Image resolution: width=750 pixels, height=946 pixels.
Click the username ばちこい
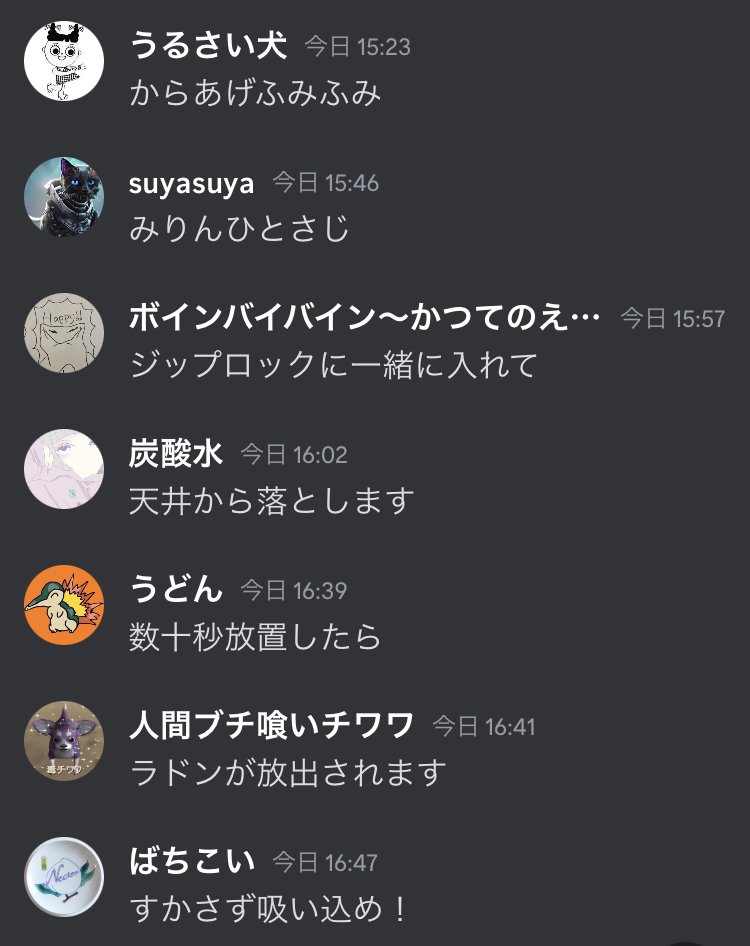coord(192,861)
